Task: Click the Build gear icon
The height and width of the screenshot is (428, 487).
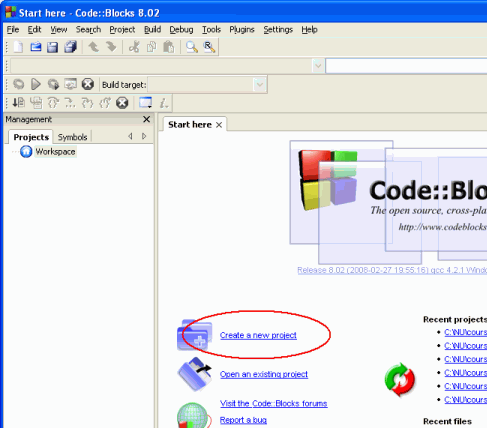Action: [19, 84]
